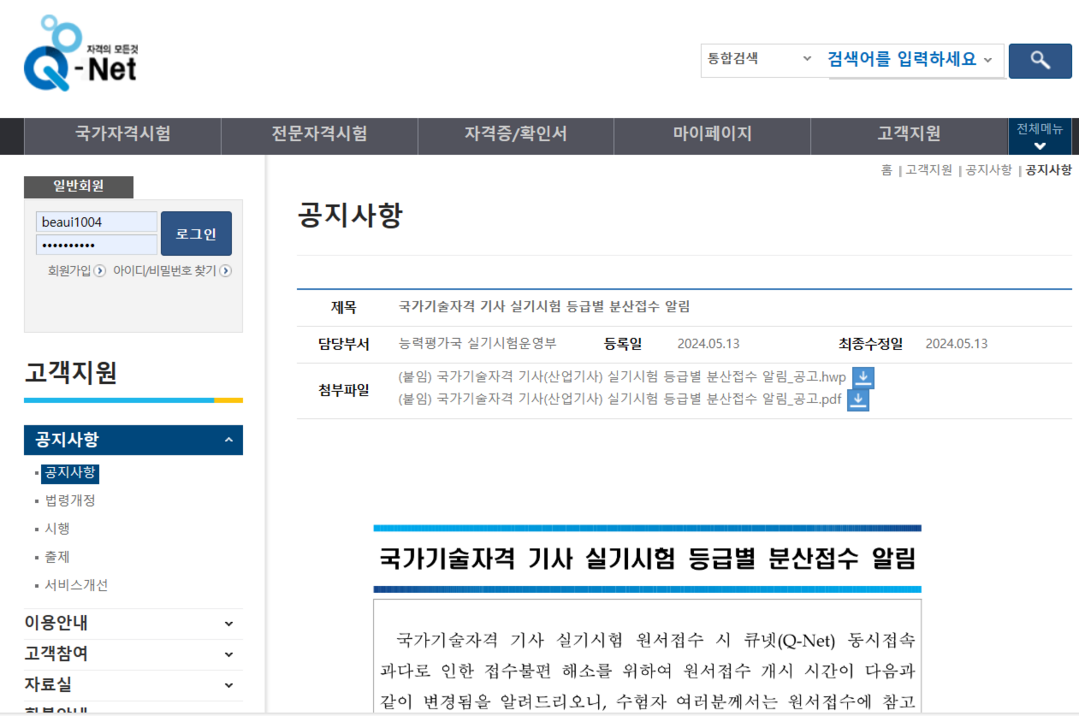Open the 자격증/확인서 menu
This screenshot has width=1079, height=716.
(515, 134)
